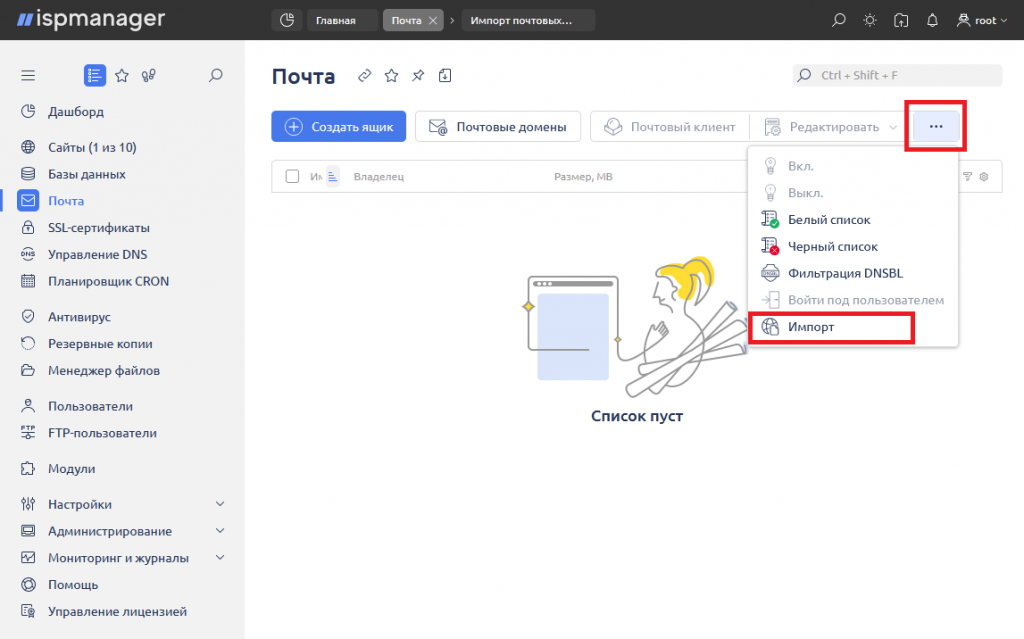Switch to Импорт почтовых... tab

(528, 20)
